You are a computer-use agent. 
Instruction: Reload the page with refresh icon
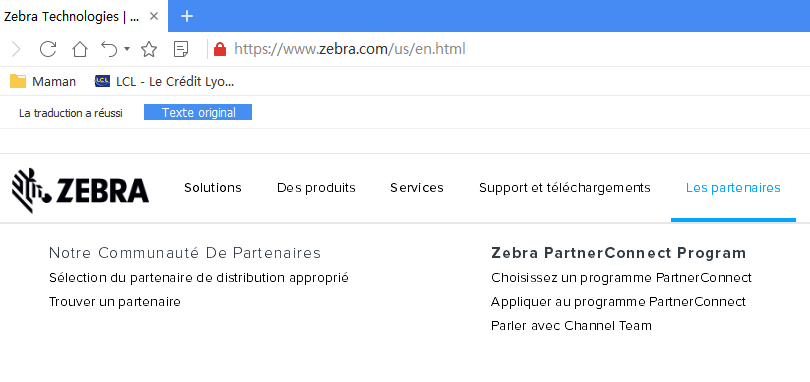(48, 49)
